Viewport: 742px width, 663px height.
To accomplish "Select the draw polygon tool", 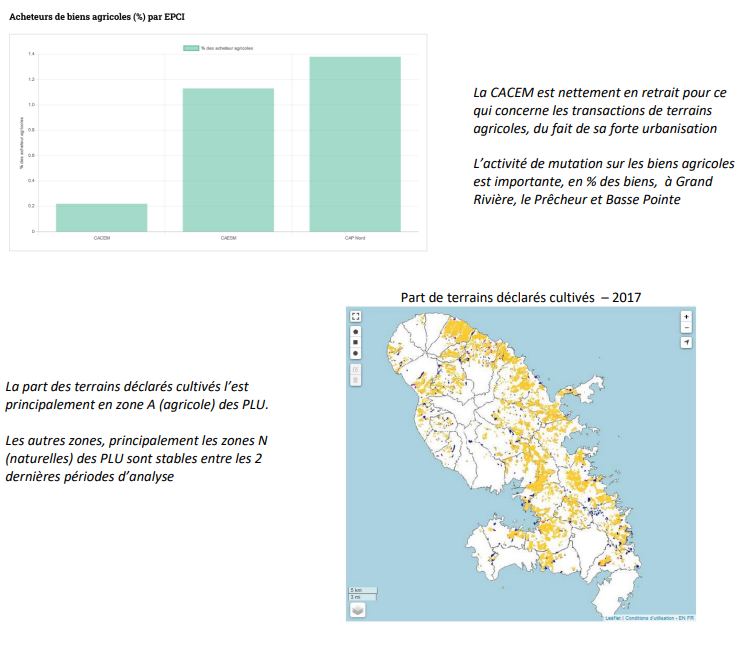I will (x=357, y=332).
